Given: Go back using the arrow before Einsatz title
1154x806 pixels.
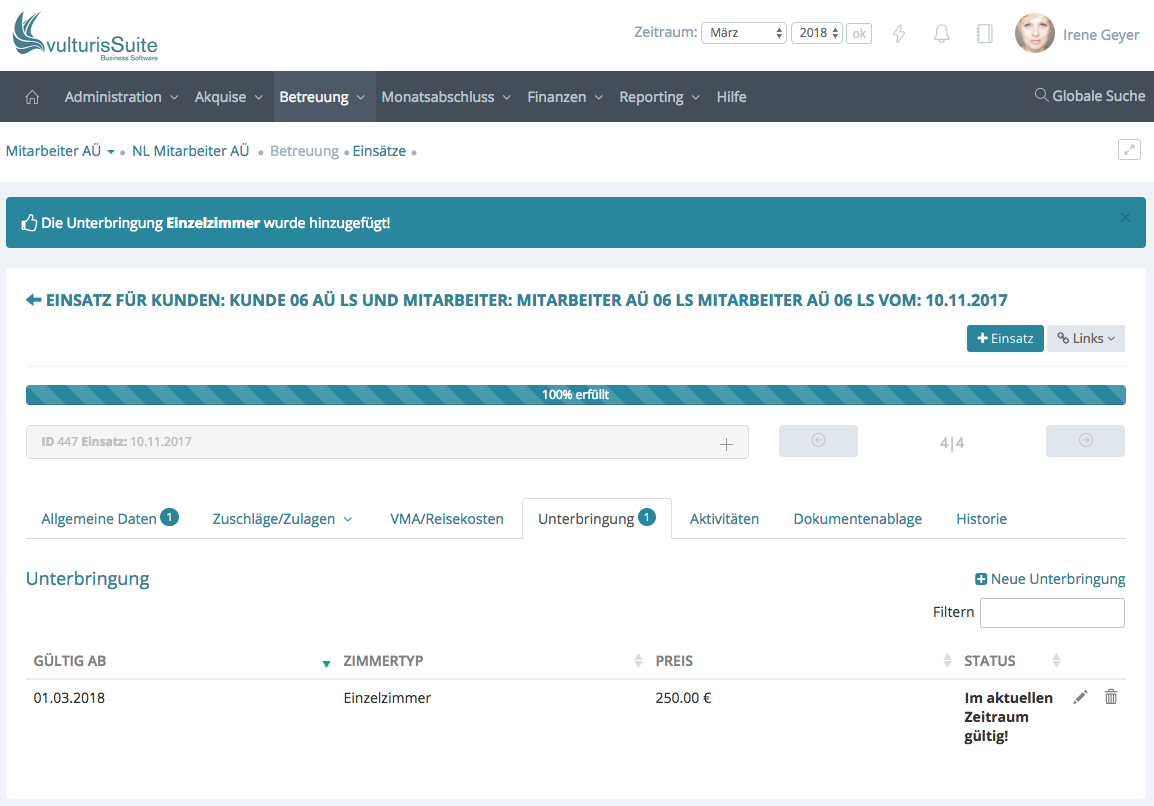Looking at the screenshot, I should point(33,300).
